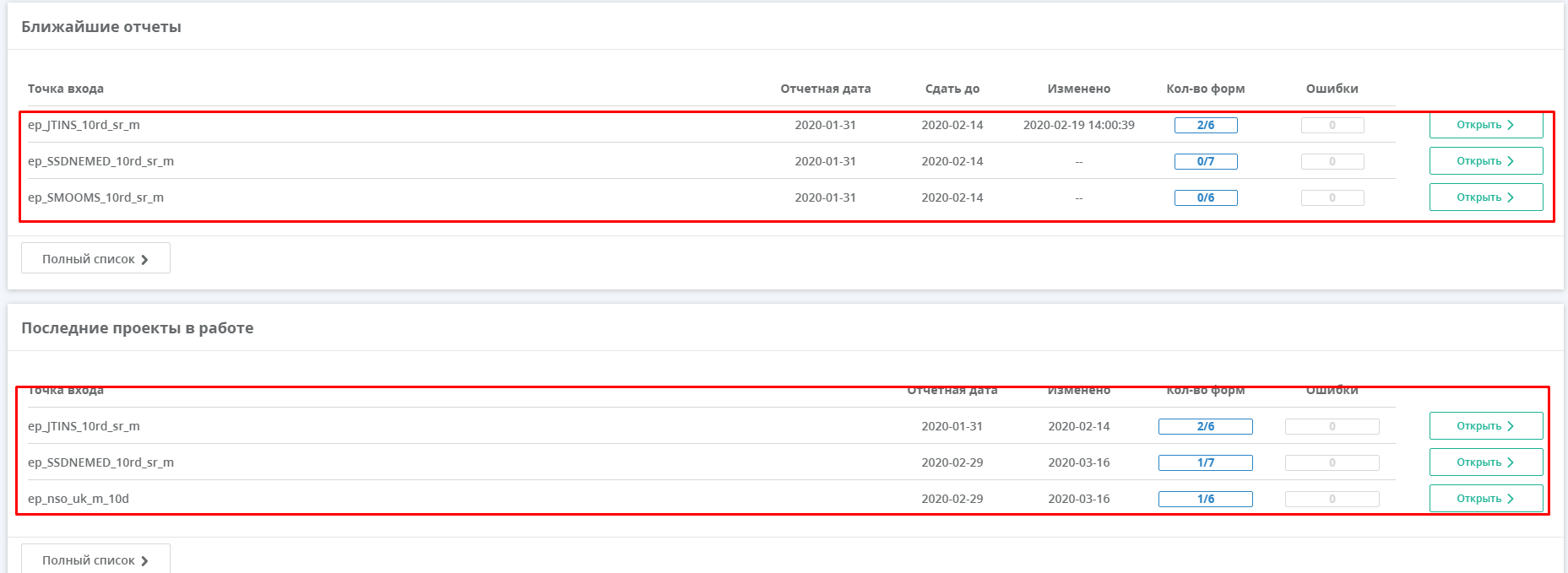Viewport: 1568px width, 573px height.
Task: Click the 1/6 form count badge
Action: pos(1205,499)
